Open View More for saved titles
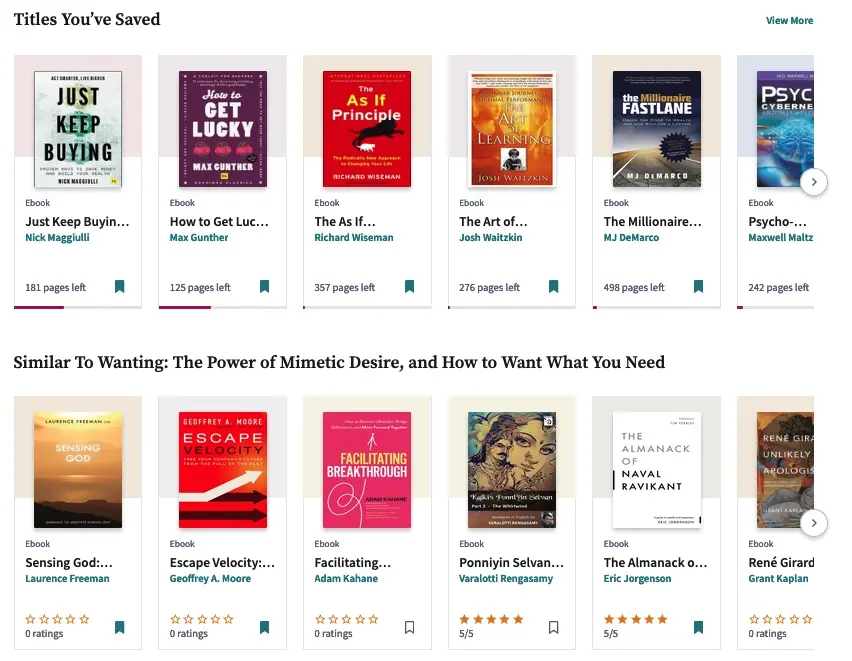Screen dimensions: 852x661 coord(789,21)
